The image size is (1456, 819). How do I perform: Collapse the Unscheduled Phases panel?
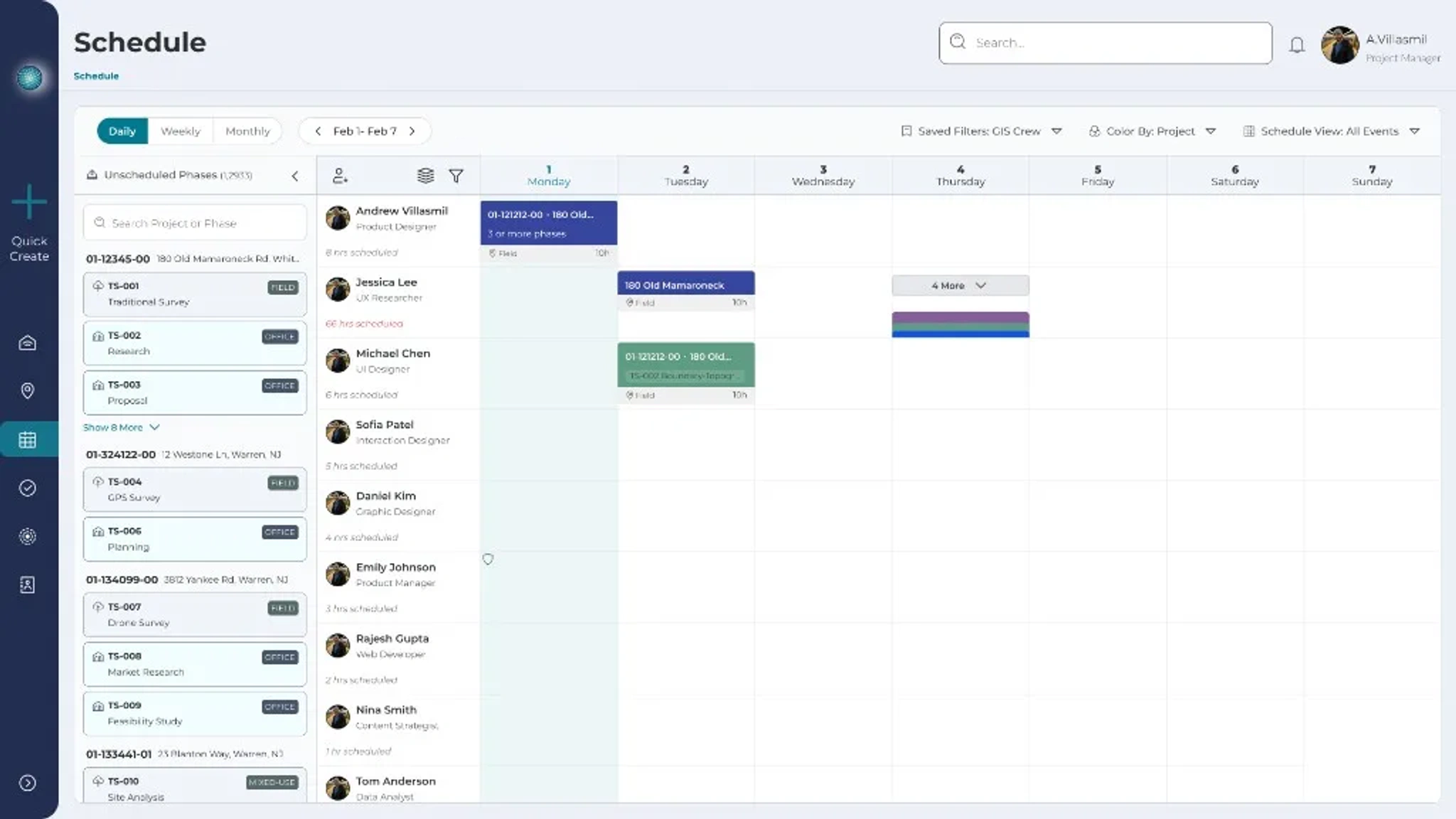(295, 176)
